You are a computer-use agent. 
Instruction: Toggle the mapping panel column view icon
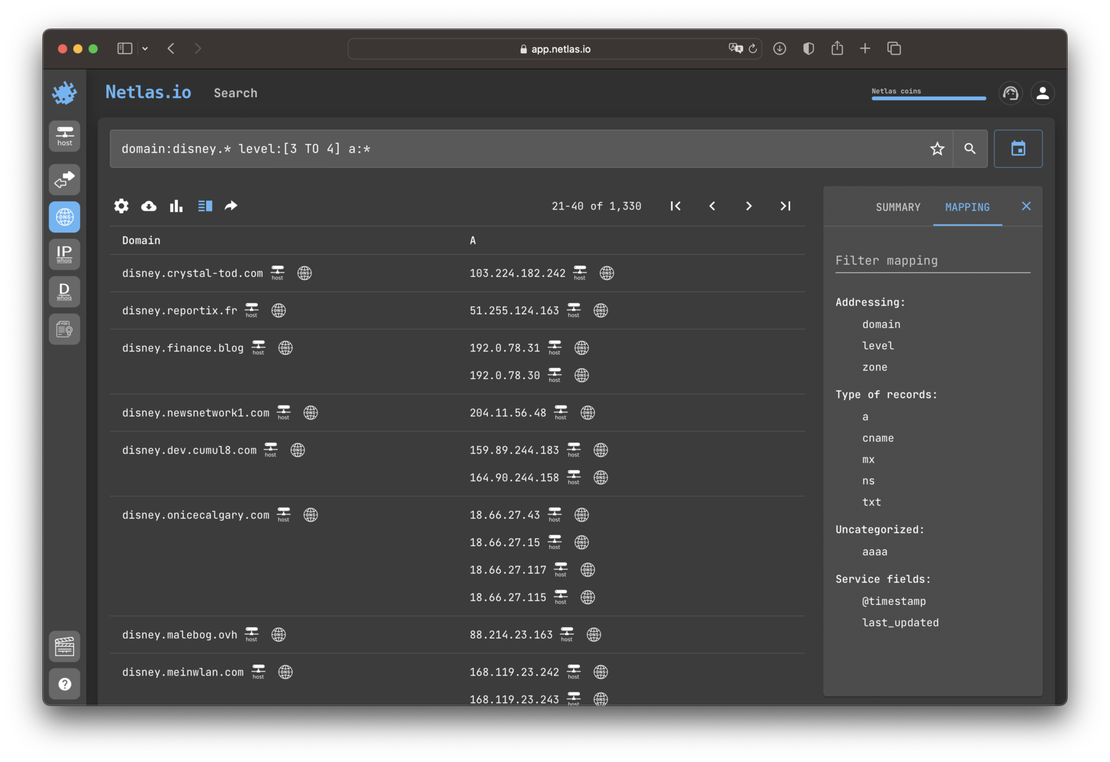point(205,206)
